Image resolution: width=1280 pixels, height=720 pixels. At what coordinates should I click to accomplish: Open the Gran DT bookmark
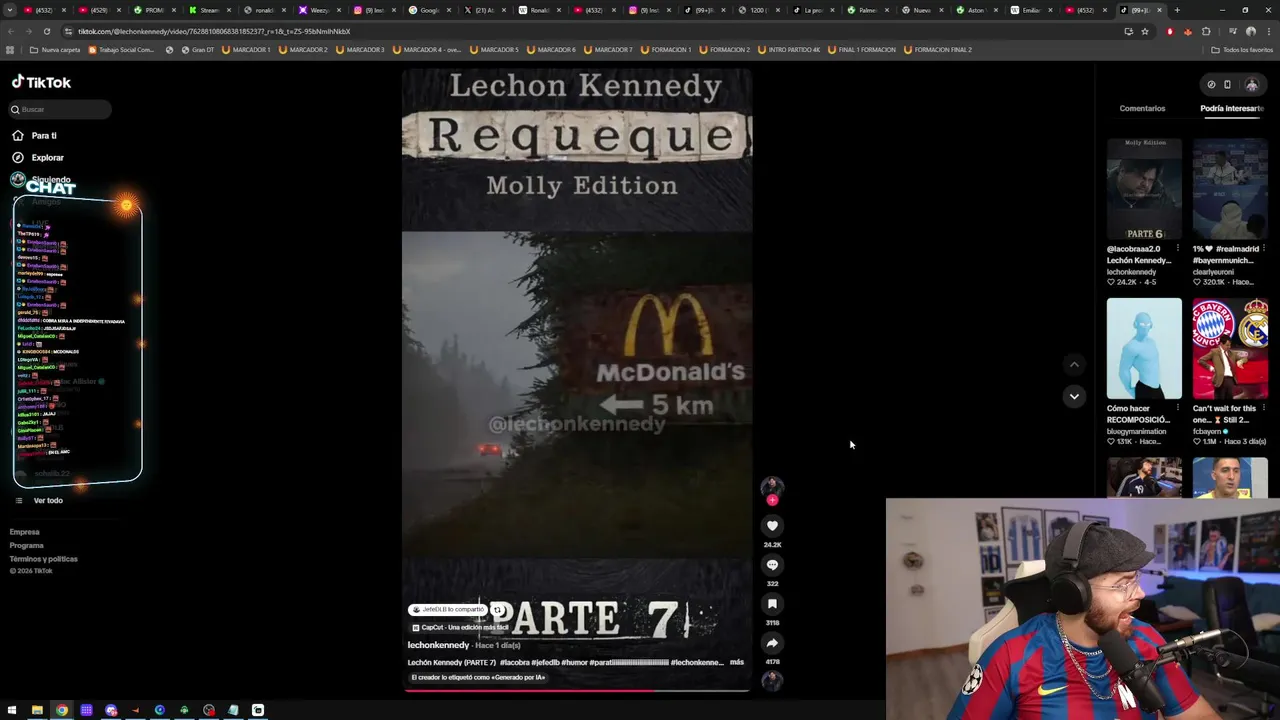pyautogui.click(x=196, y=49)
